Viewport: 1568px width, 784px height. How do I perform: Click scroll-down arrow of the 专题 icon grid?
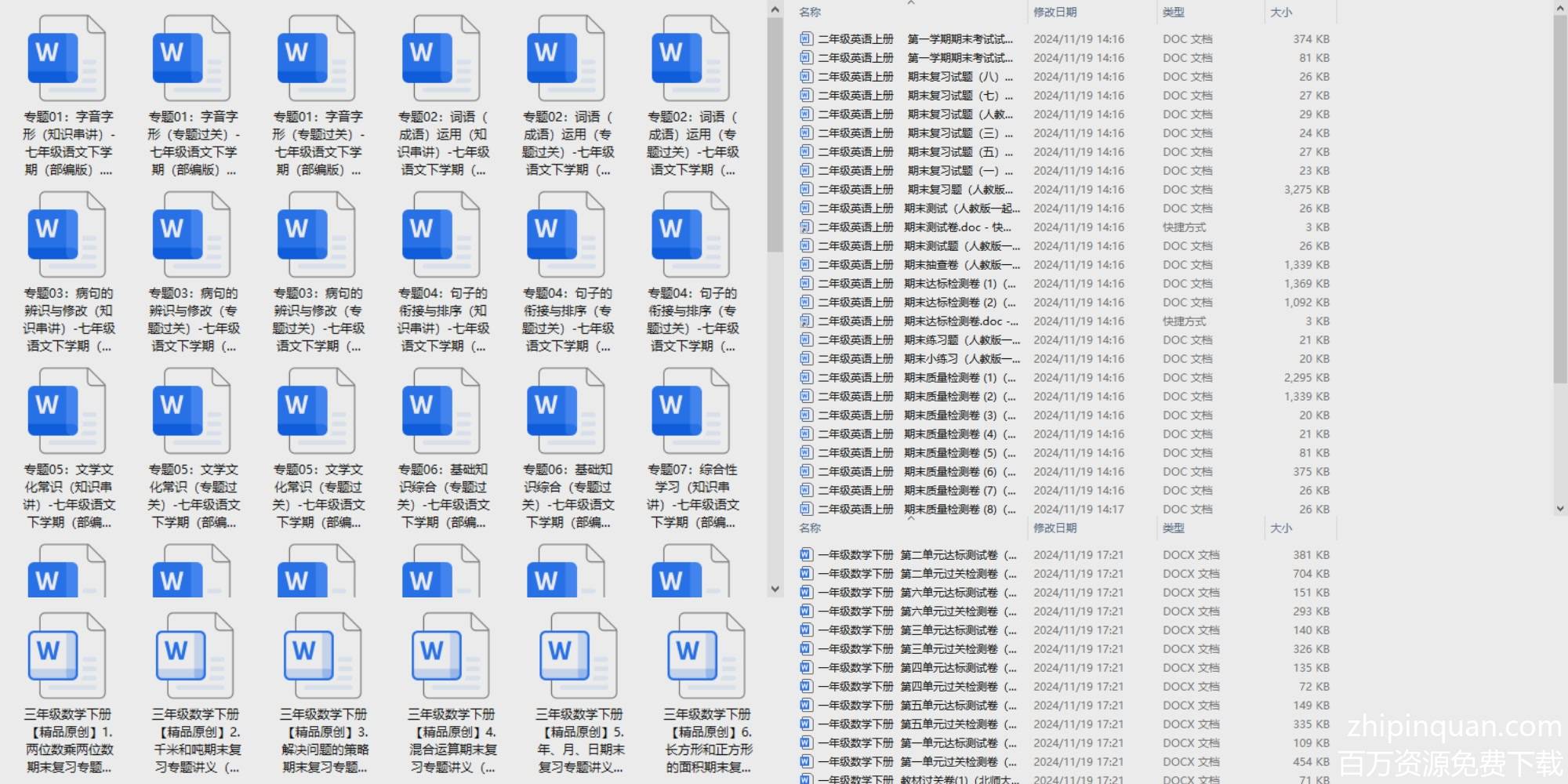(x=775, y=589)
